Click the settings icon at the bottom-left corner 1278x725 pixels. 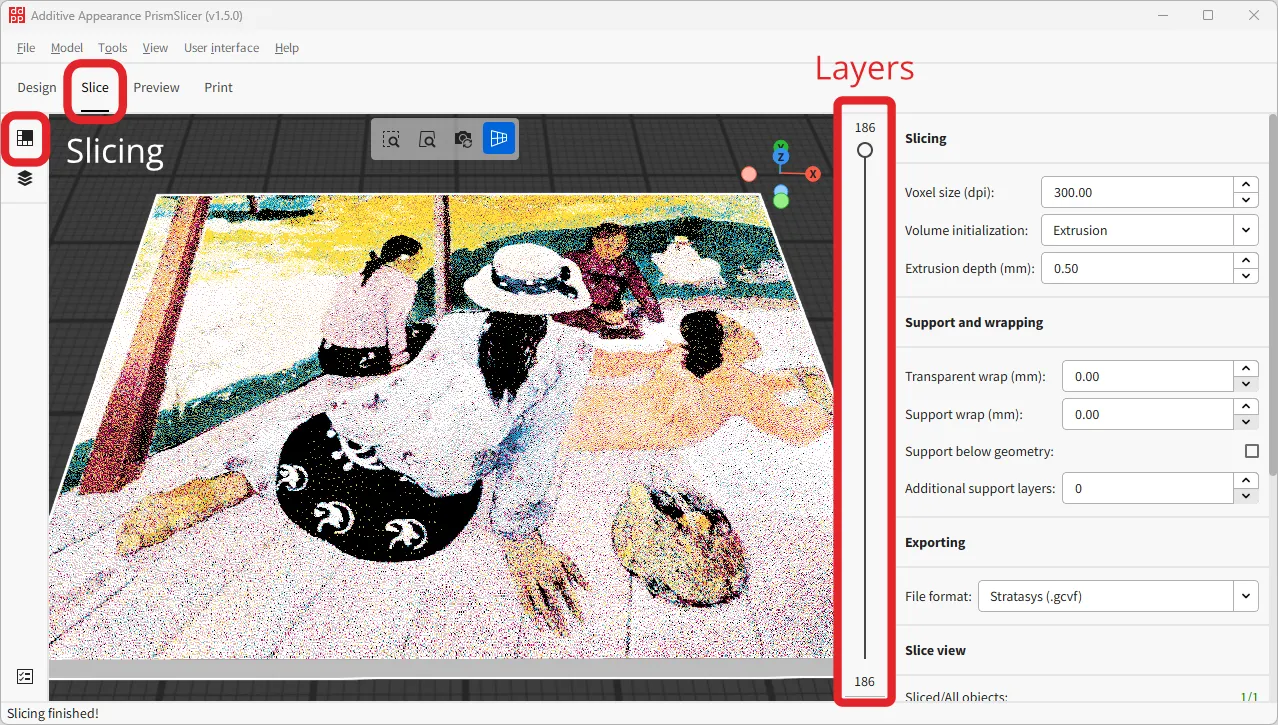point(24,676)
